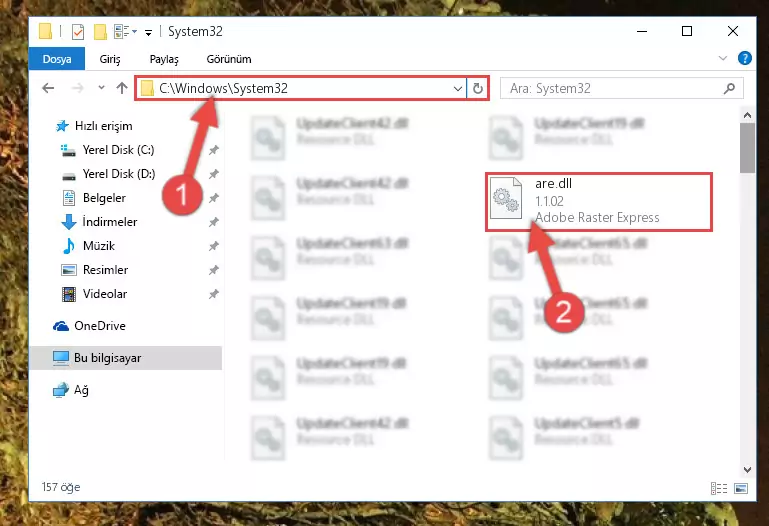The width and height of the screenshot is (769, 526).
Task: Click pin icon next to Belgeler
Action: pyautogui.click(x=213, y=198)
